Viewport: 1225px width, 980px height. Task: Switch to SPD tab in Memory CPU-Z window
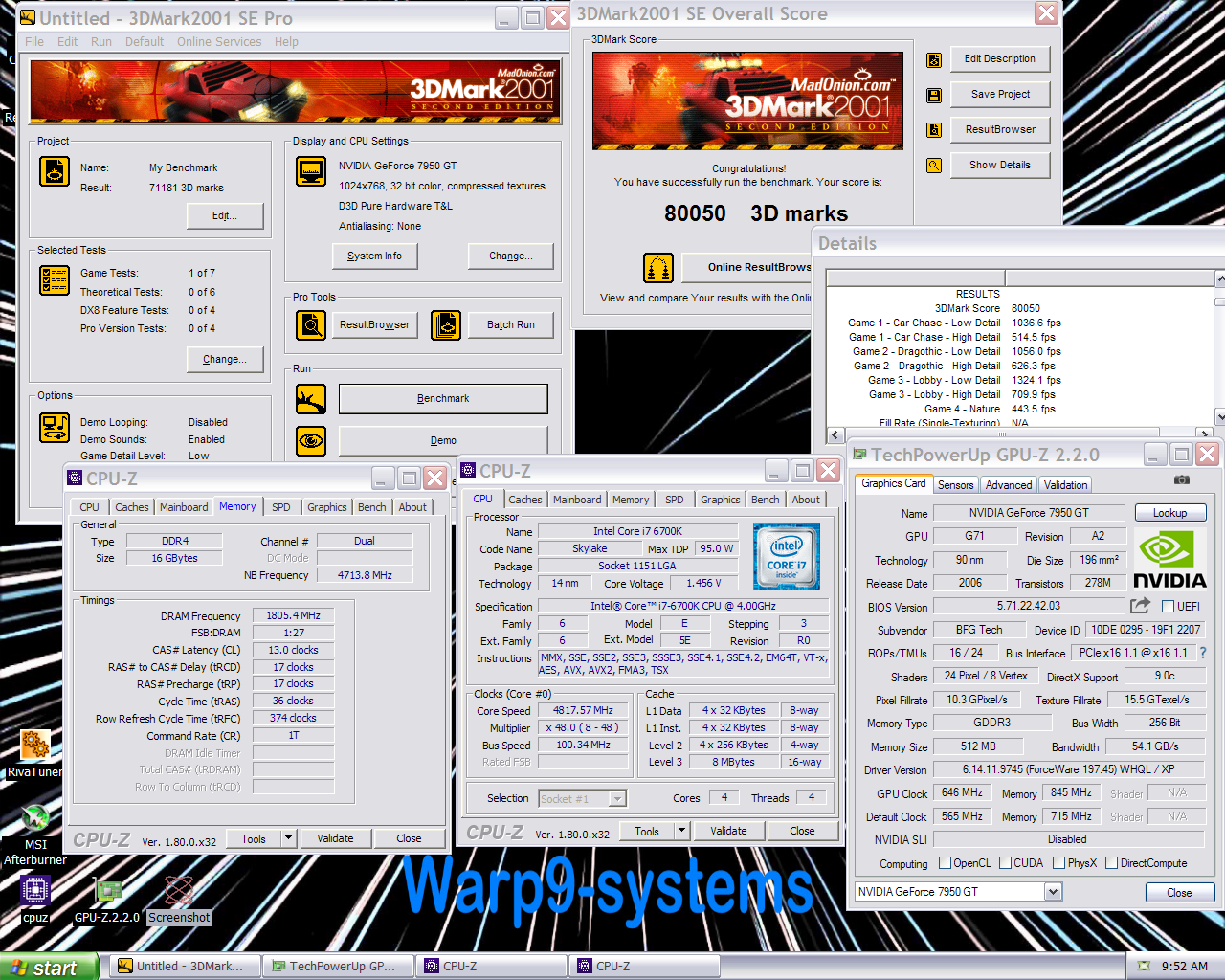pos(280,507)
